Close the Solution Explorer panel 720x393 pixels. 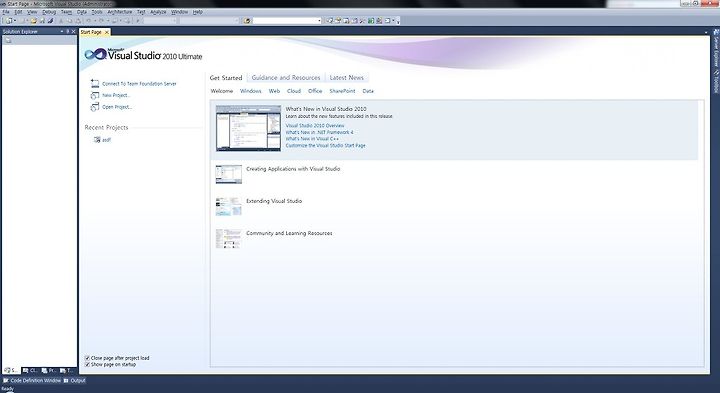(x=73, y=31)
